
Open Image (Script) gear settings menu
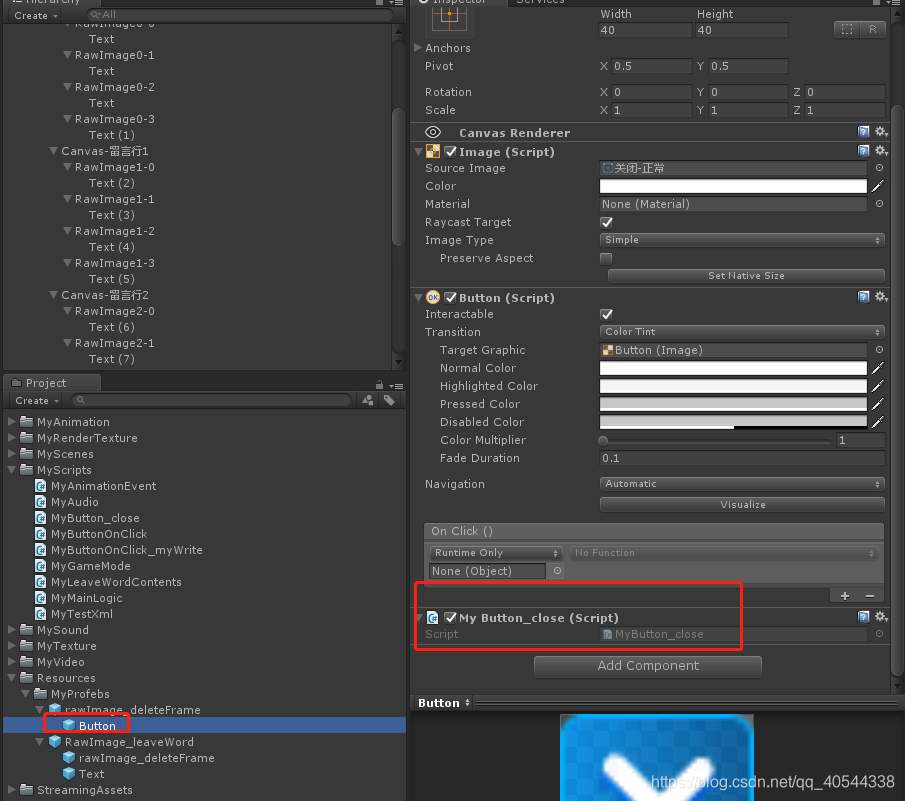click(881, 151)
